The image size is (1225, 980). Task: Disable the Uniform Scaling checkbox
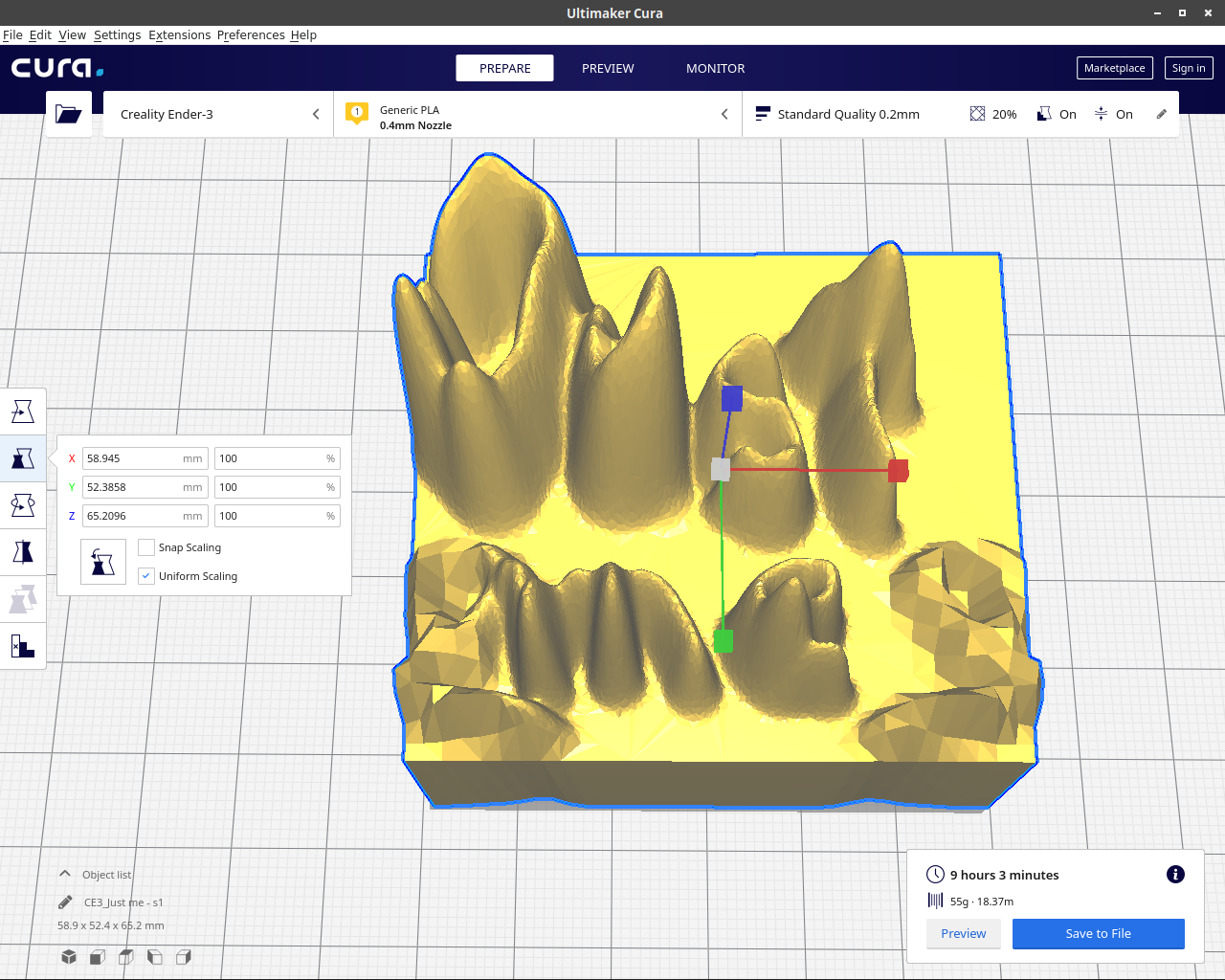pos(146,576)
